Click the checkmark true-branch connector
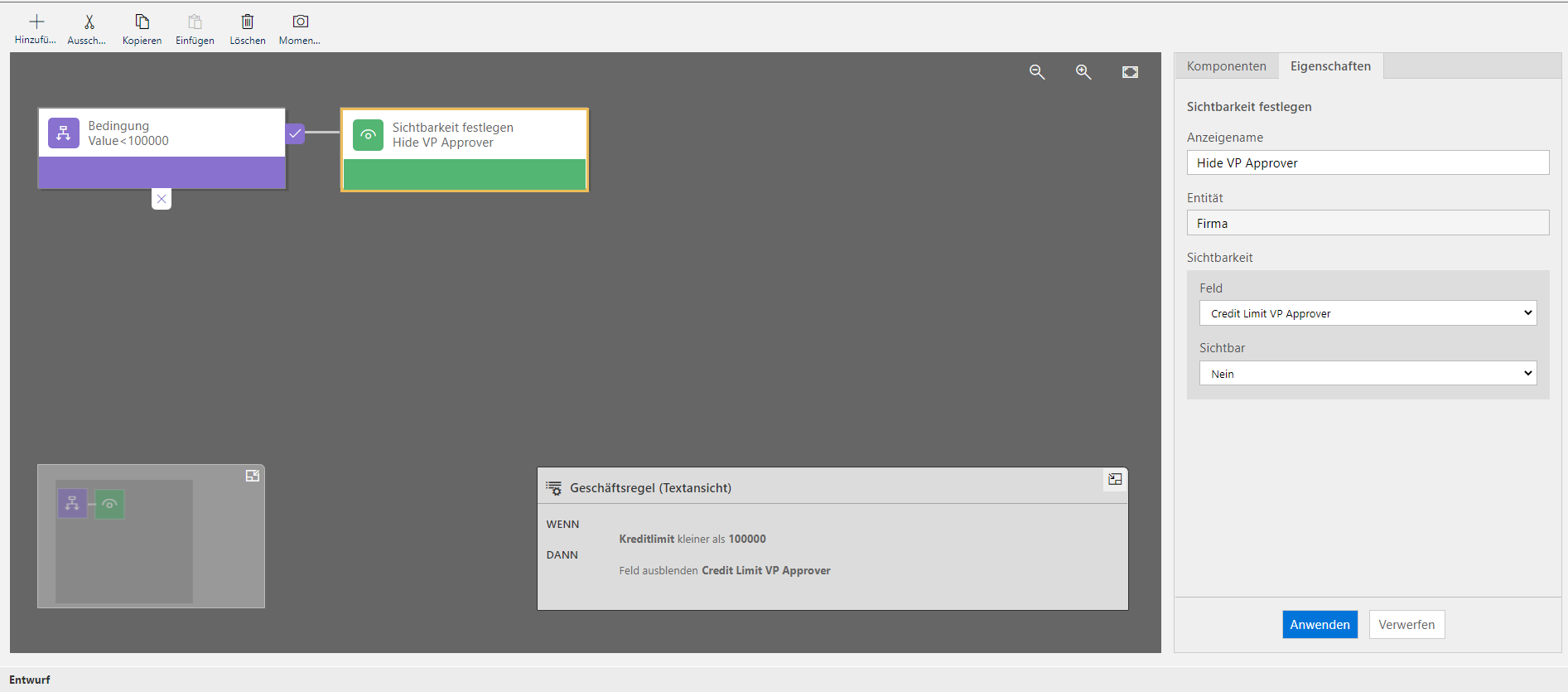1568x692 pixels. (x=295, y=133)
